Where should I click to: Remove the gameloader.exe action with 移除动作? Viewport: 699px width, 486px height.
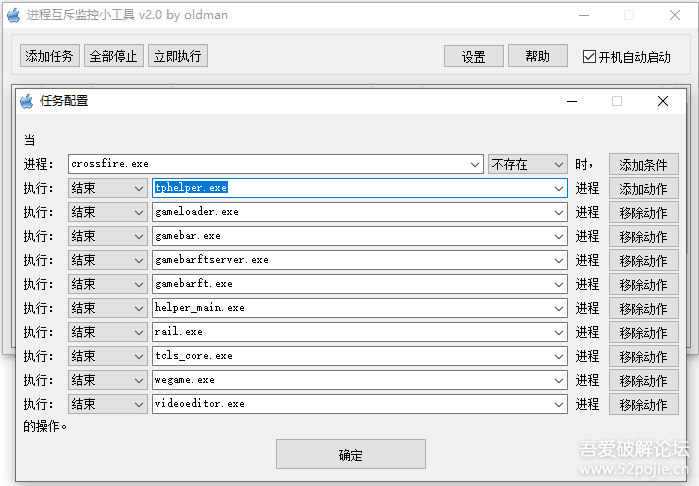(x=643, y=213)
